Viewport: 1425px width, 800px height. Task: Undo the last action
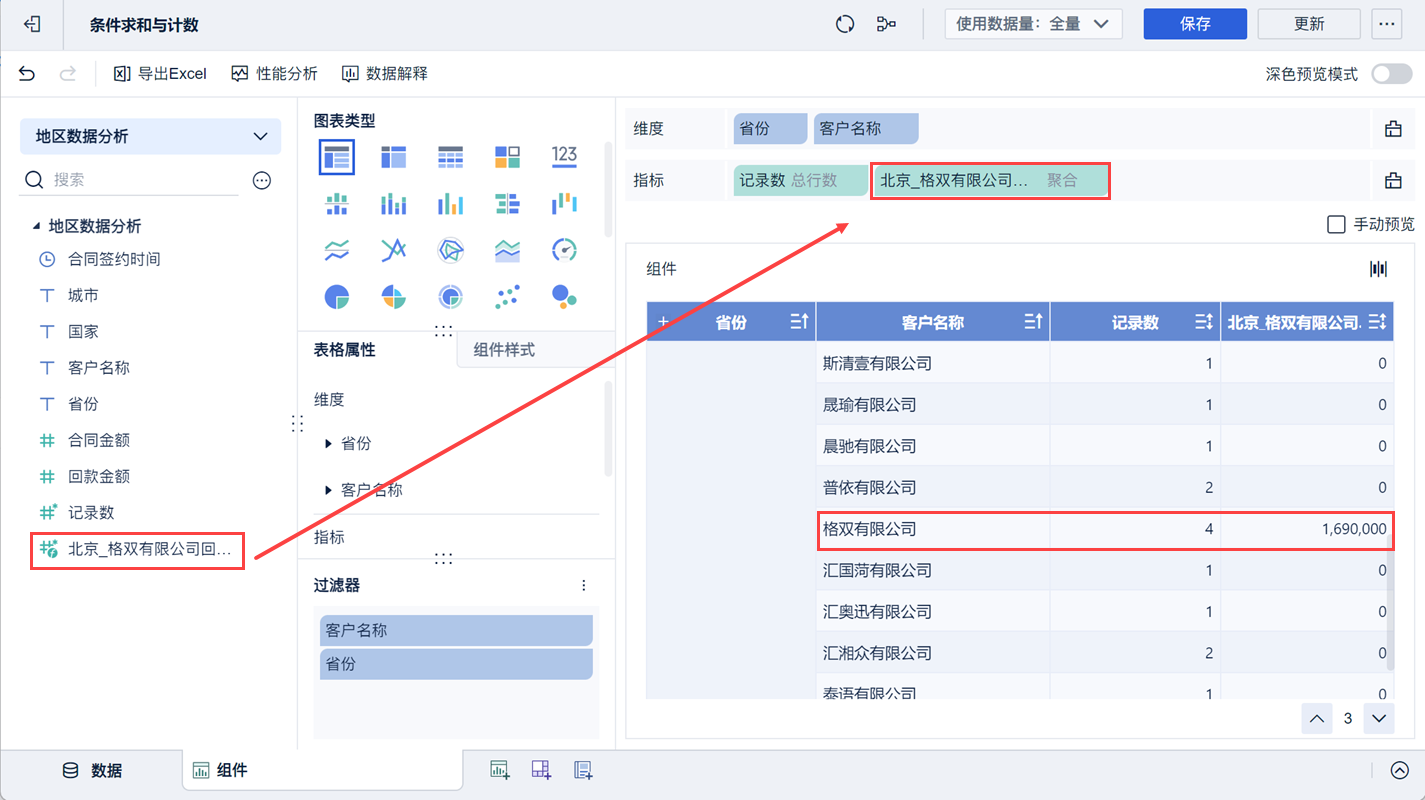[x=27, y=73]
